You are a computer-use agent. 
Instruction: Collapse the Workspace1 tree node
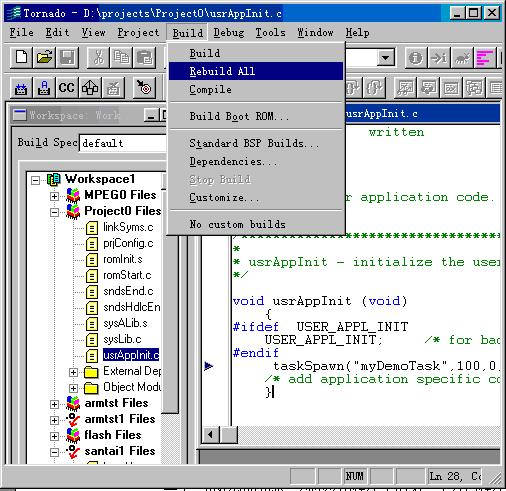coord(35,180)
